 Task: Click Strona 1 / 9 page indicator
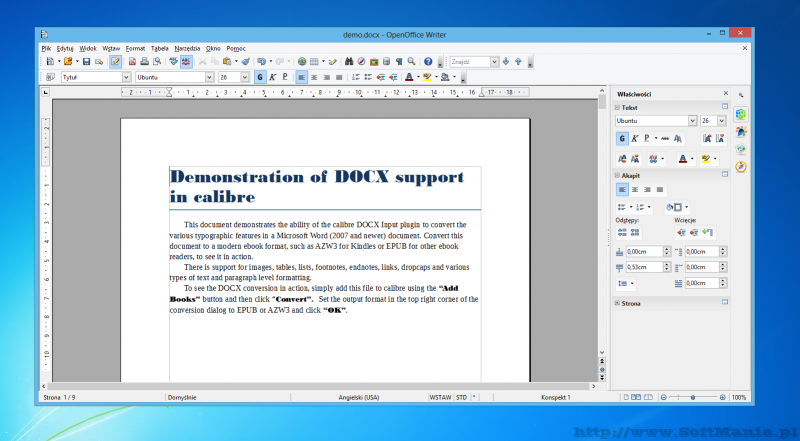[59, 397]
